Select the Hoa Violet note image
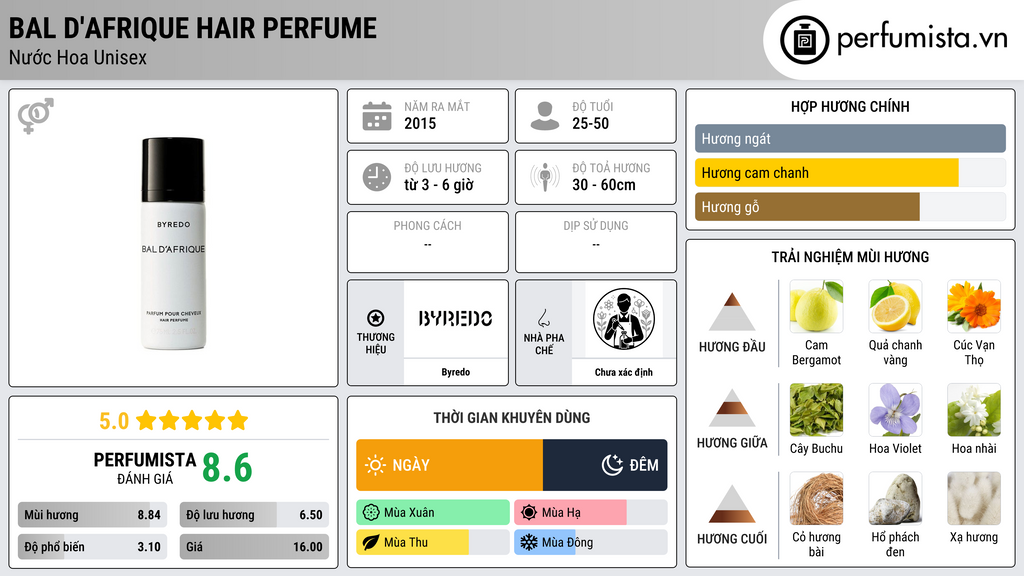This screenshot has height=576, width=1024. click(x=895, y=409)
